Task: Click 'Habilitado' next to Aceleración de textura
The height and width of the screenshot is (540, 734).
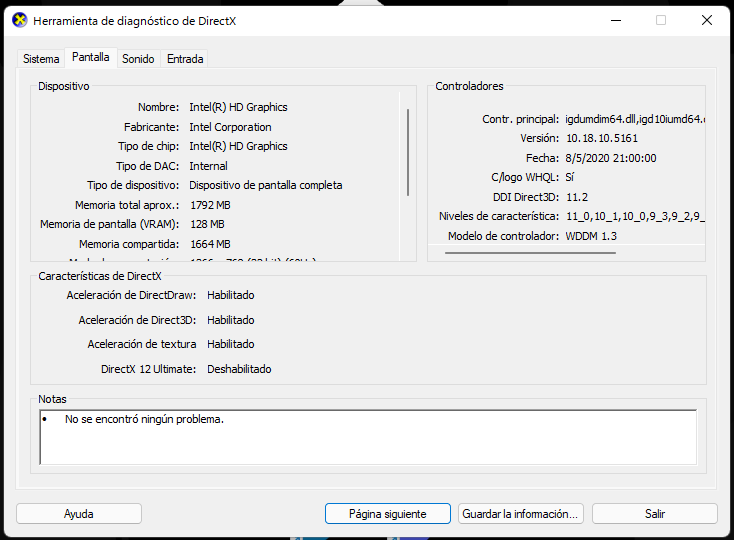Action: [231, 344]
